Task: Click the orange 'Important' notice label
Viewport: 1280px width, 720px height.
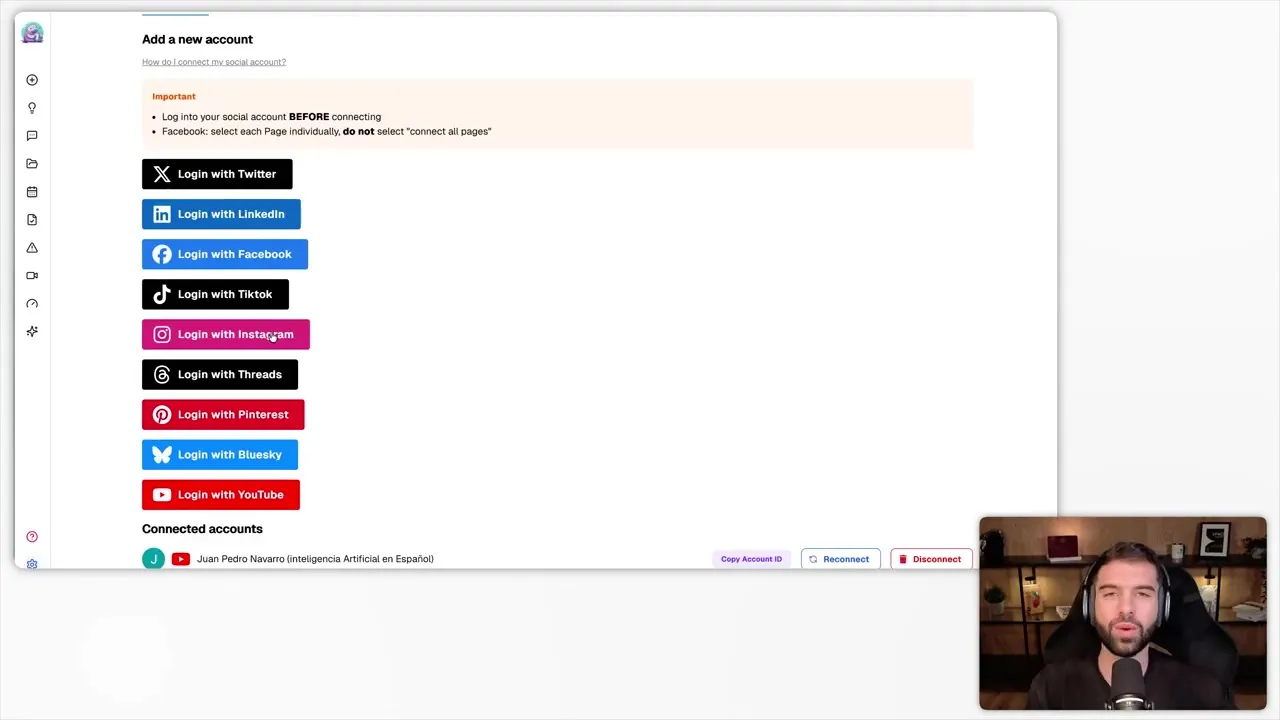Action: pos(174,96)
